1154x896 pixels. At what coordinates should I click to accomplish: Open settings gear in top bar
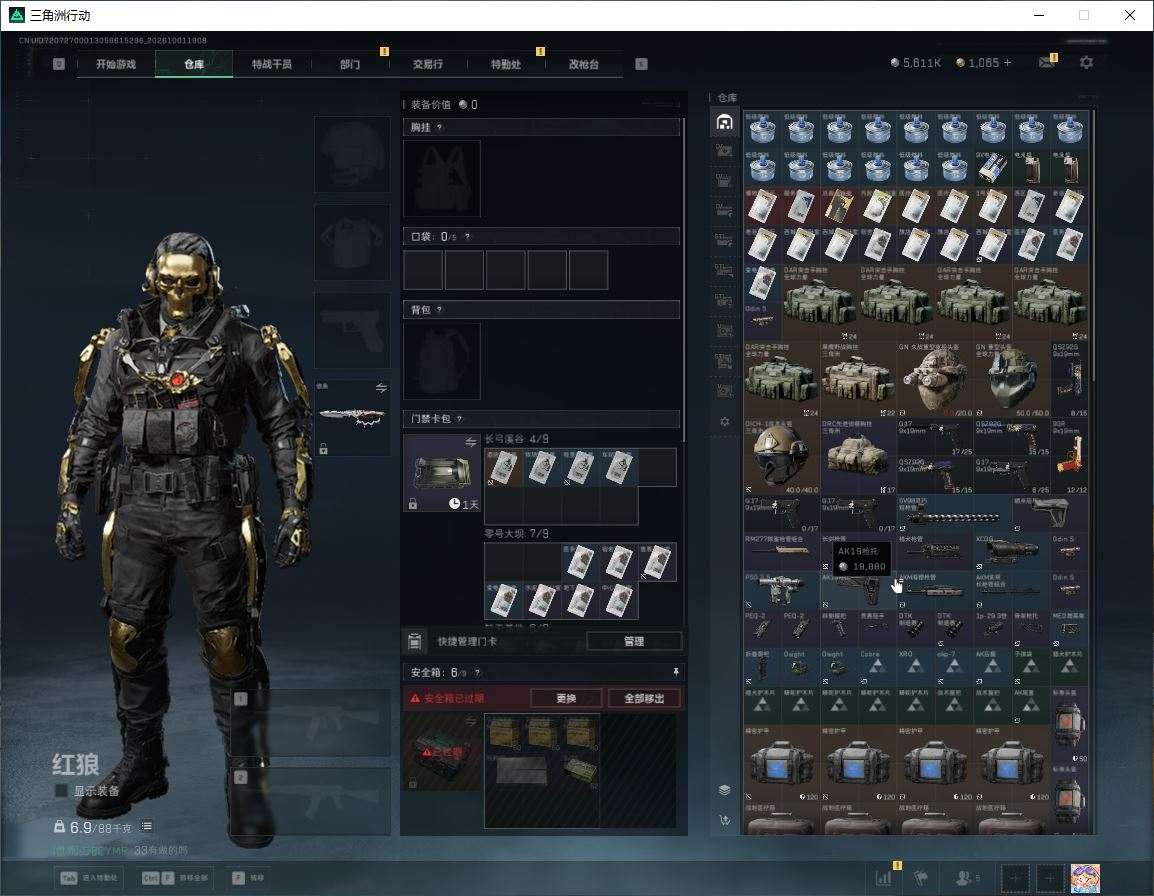1086,63
